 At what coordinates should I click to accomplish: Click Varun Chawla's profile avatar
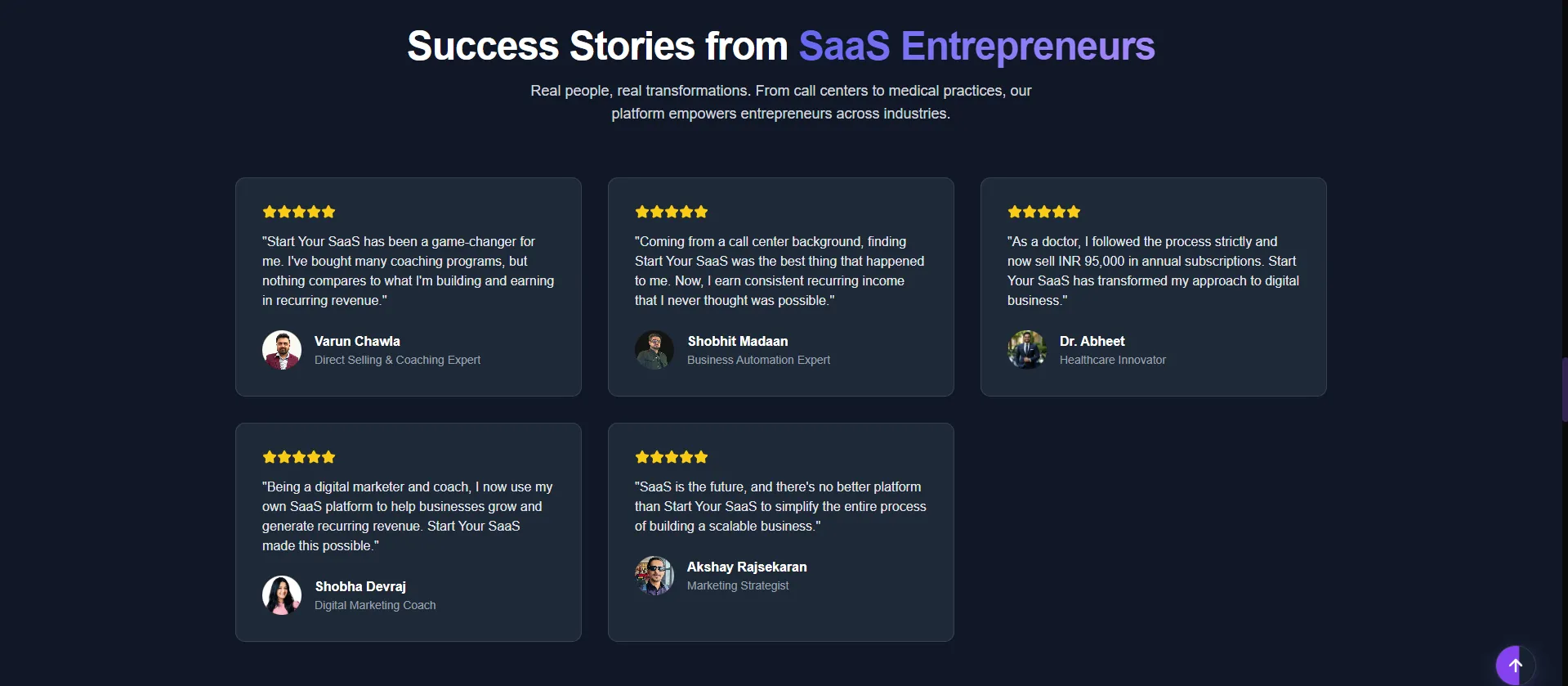tap(282, 350)
